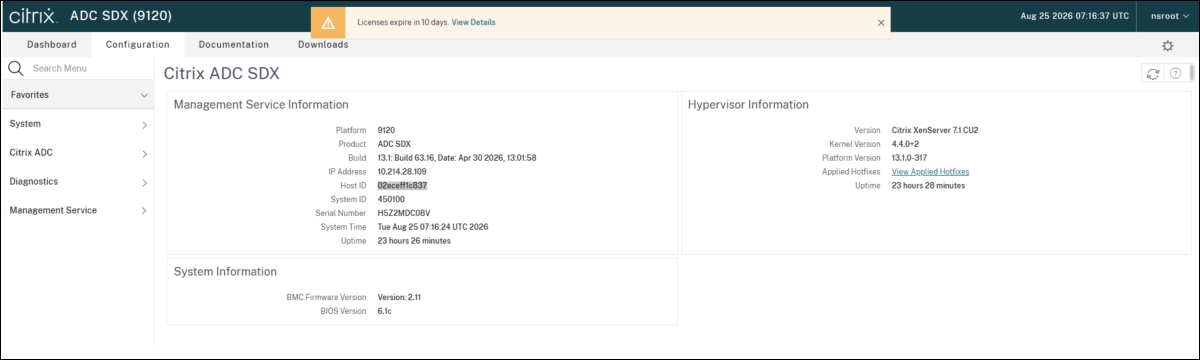The height and width of the screenshot is (360, 1200).
Task: Click the vertical scrollbar at page edge
Action: point(1193,72)
